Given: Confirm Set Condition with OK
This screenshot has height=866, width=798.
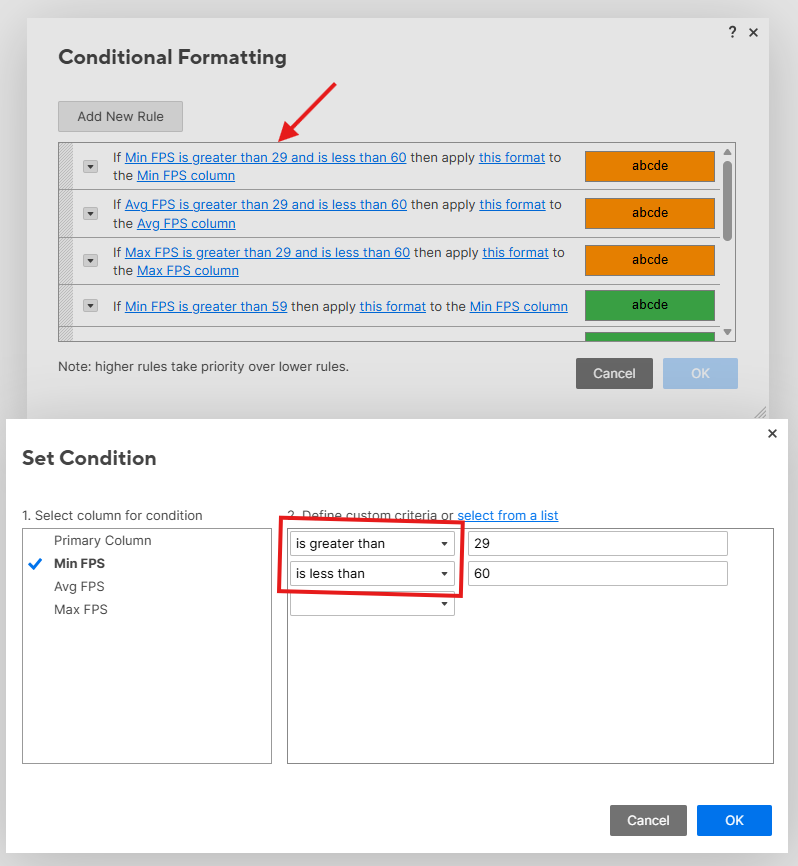Looking at the screenshot, I should (x=734, y=820).
